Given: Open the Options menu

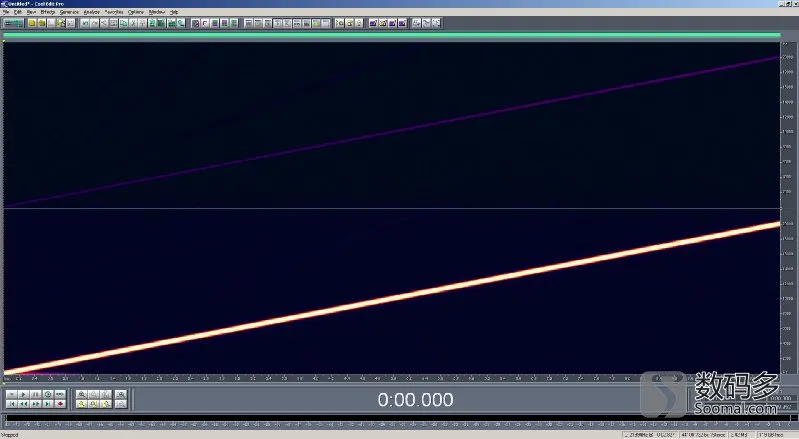Looking at the screenshot, I should coord(136,12).
